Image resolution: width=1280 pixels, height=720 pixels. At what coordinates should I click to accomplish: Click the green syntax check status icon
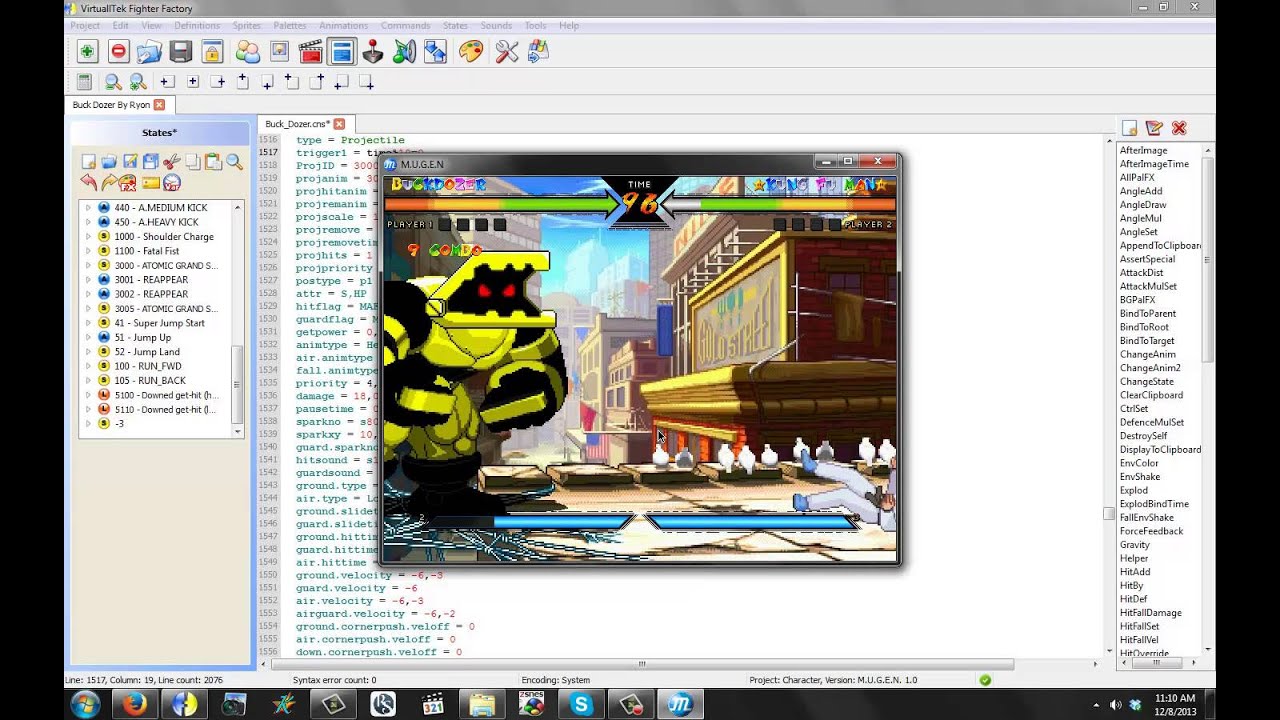pos(985,680)
